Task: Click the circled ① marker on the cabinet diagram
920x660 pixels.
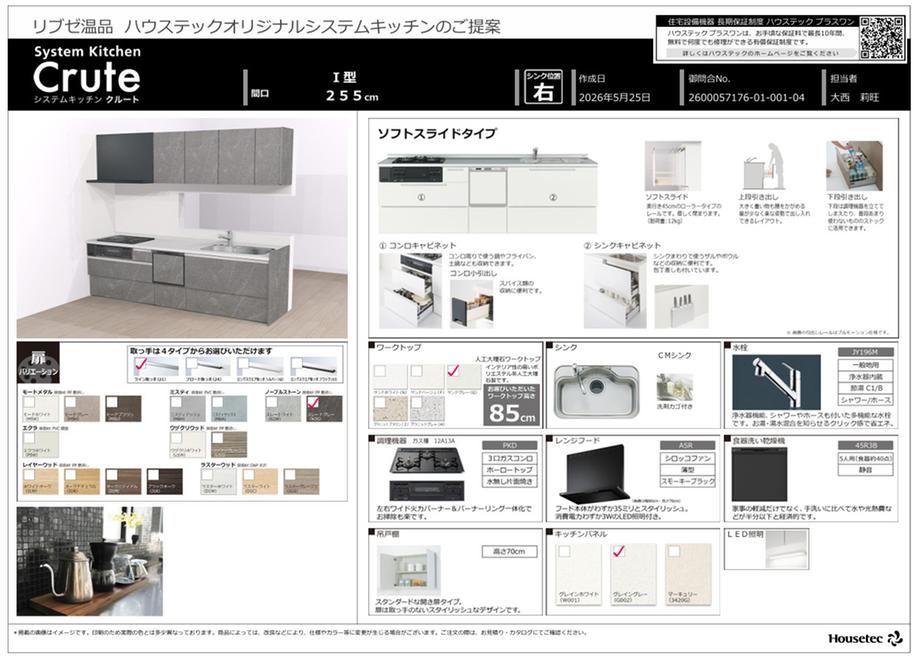Action: [x=421, y=197]
